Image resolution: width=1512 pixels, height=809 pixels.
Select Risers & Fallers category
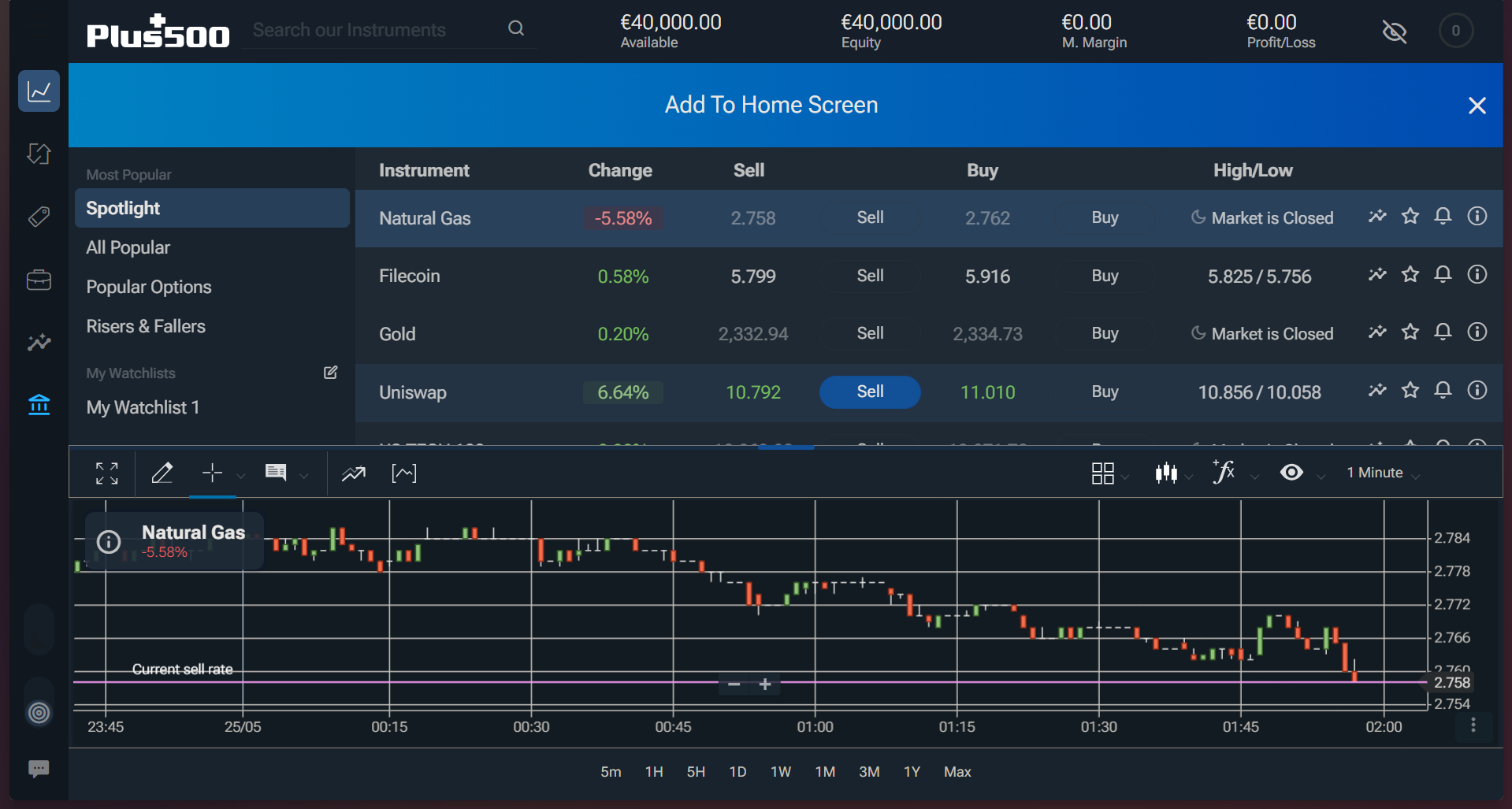[146, 326]
